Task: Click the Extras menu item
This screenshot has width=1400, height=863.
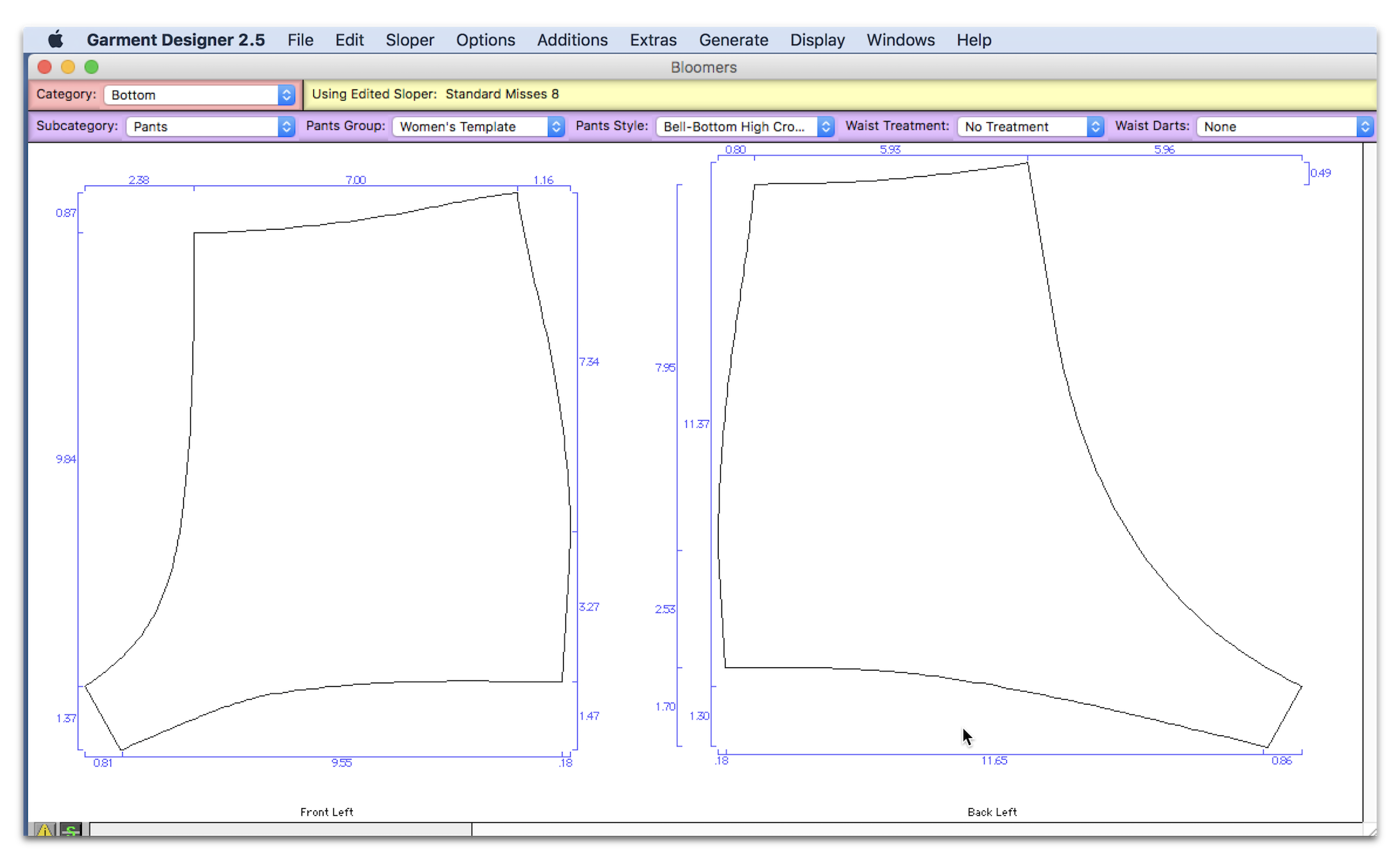Action: (654, 40)
